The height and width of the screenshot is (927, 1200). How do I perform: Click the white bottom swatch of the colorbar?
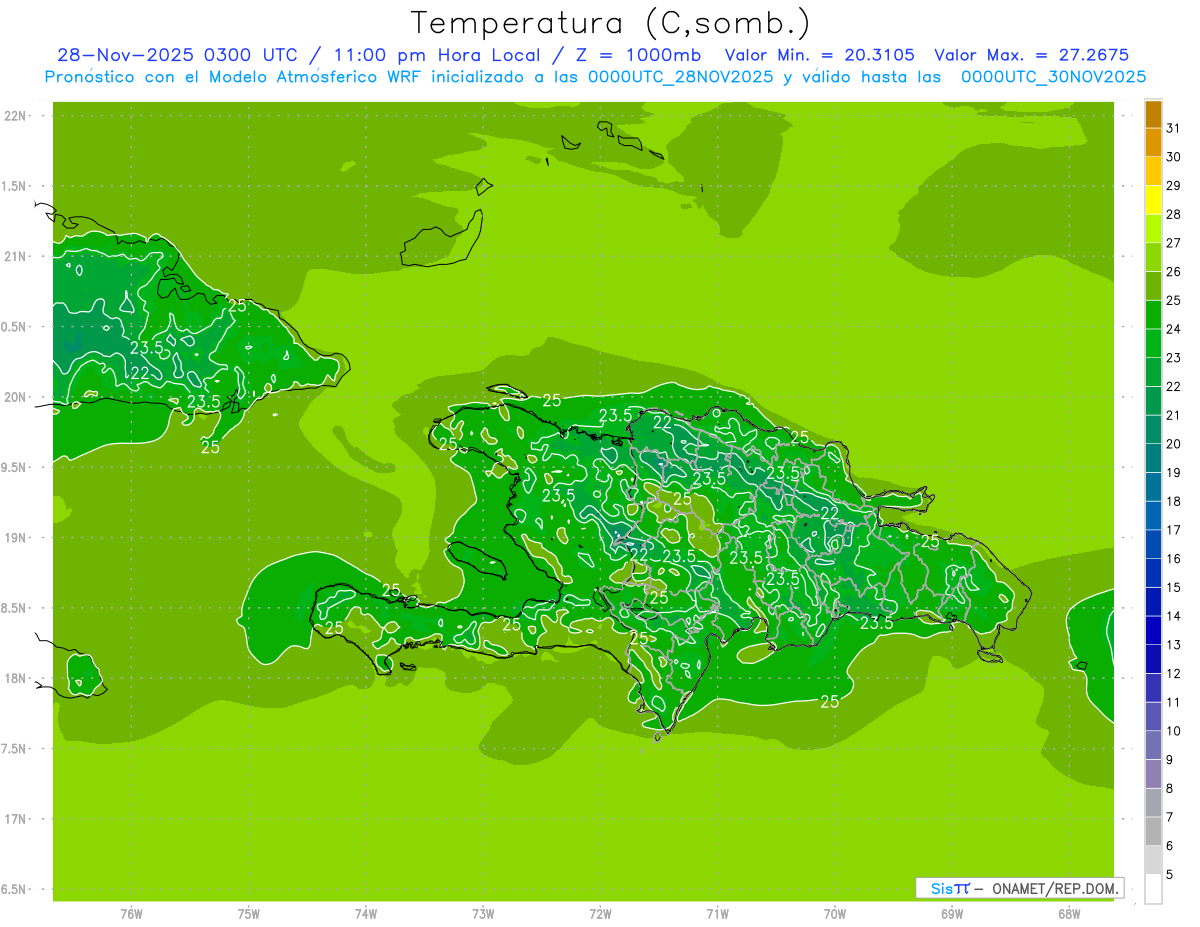1153,889
